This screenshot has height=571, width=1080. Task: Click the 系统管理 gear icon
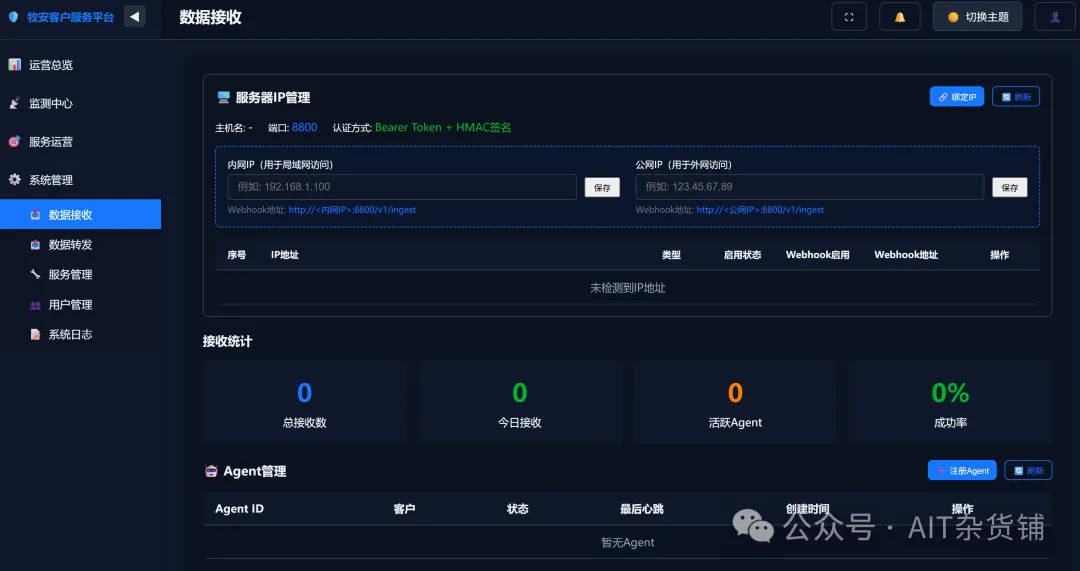click(x=14, y=180)
